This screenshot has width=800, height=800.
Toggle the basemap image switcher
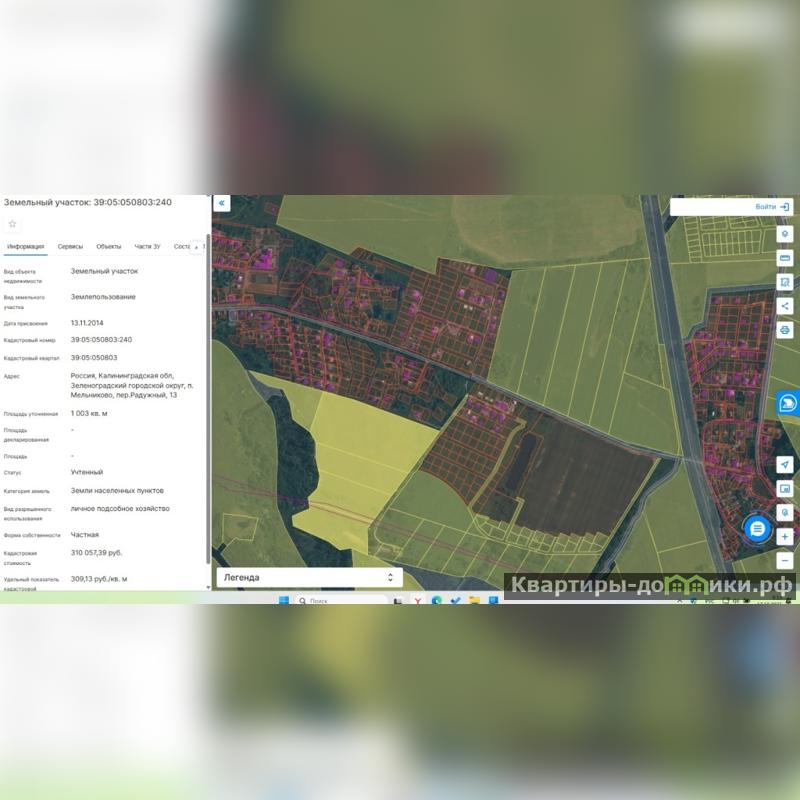785,489
